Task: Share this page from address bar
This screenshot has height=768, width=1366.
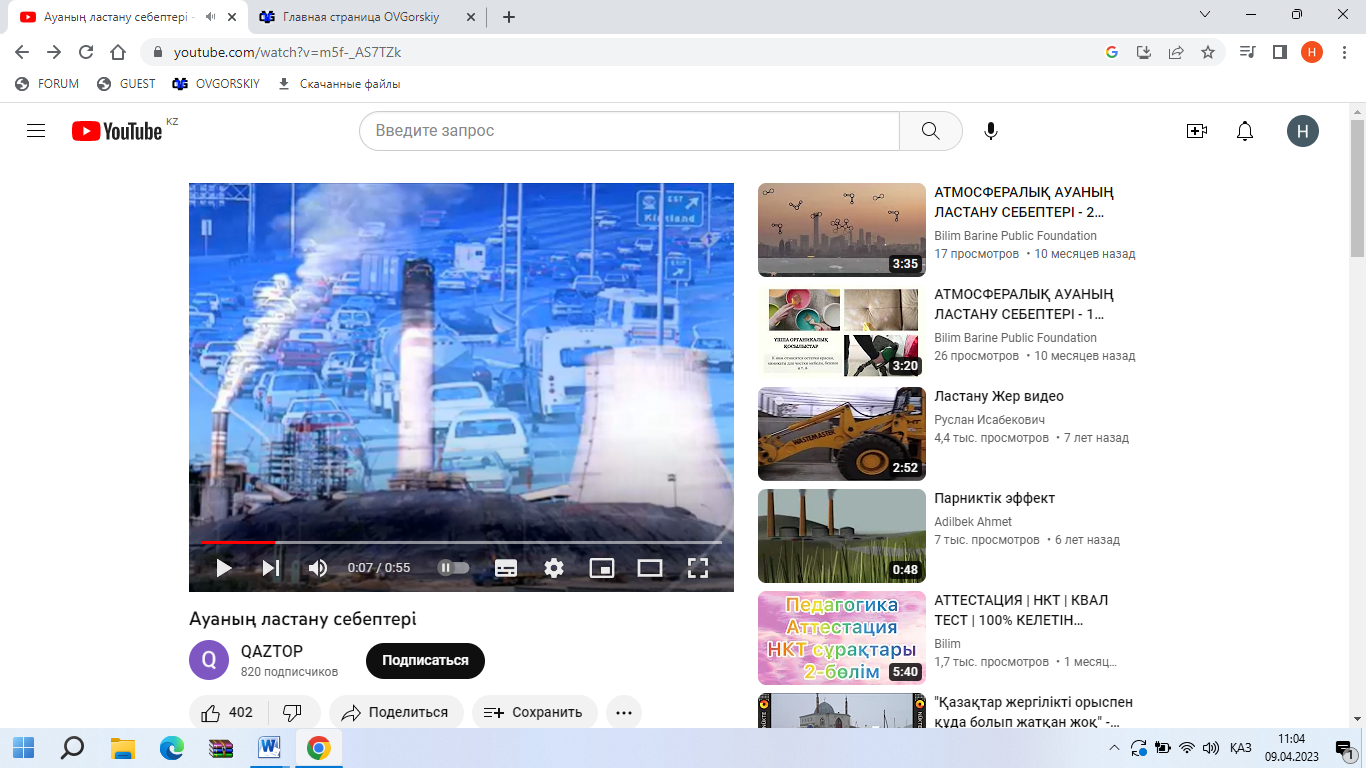Action: coord(1176,52)
